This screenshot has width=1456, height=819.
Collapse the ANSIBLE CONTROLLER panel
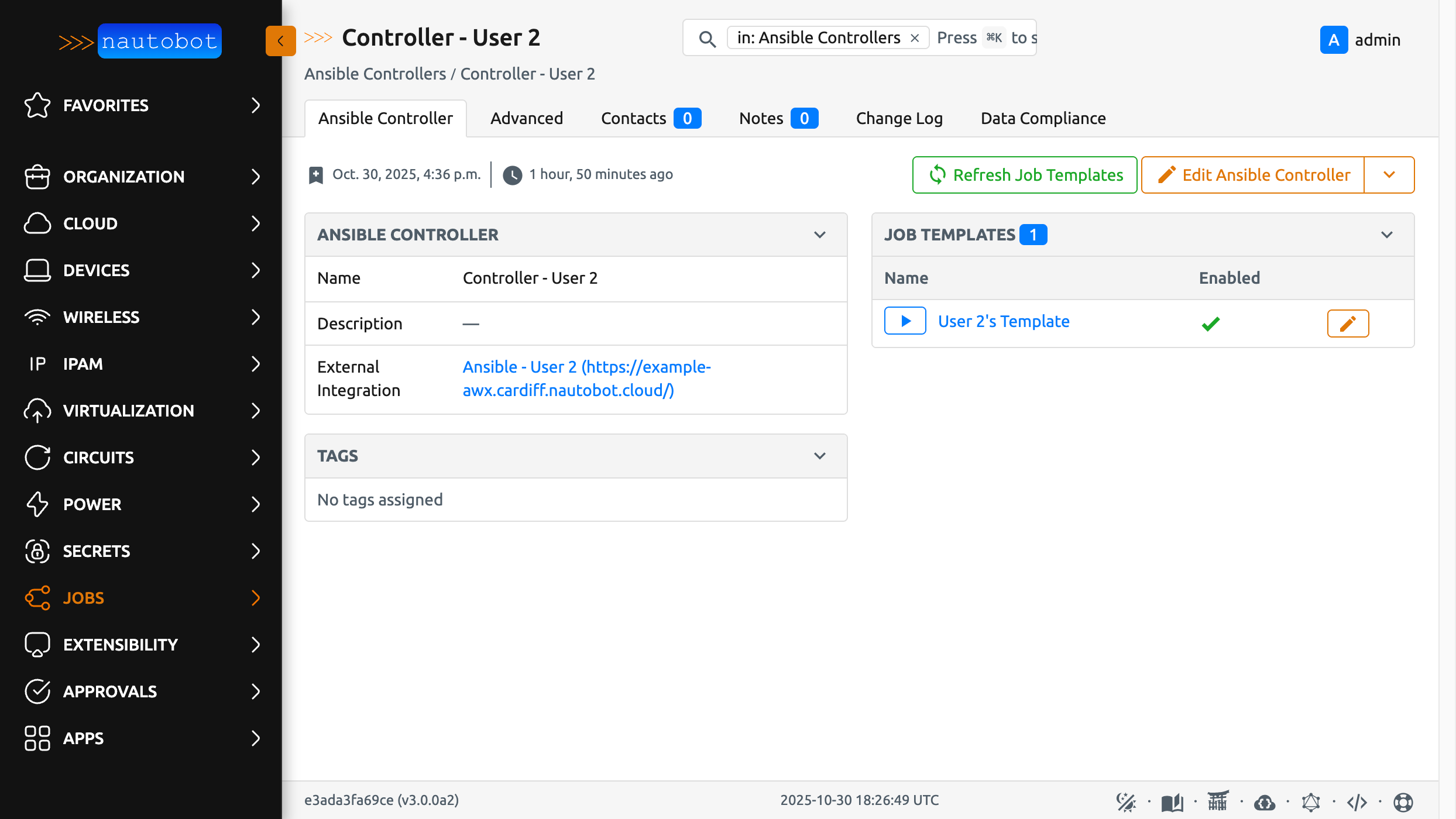pyautogui.click(x=820, y=235)
